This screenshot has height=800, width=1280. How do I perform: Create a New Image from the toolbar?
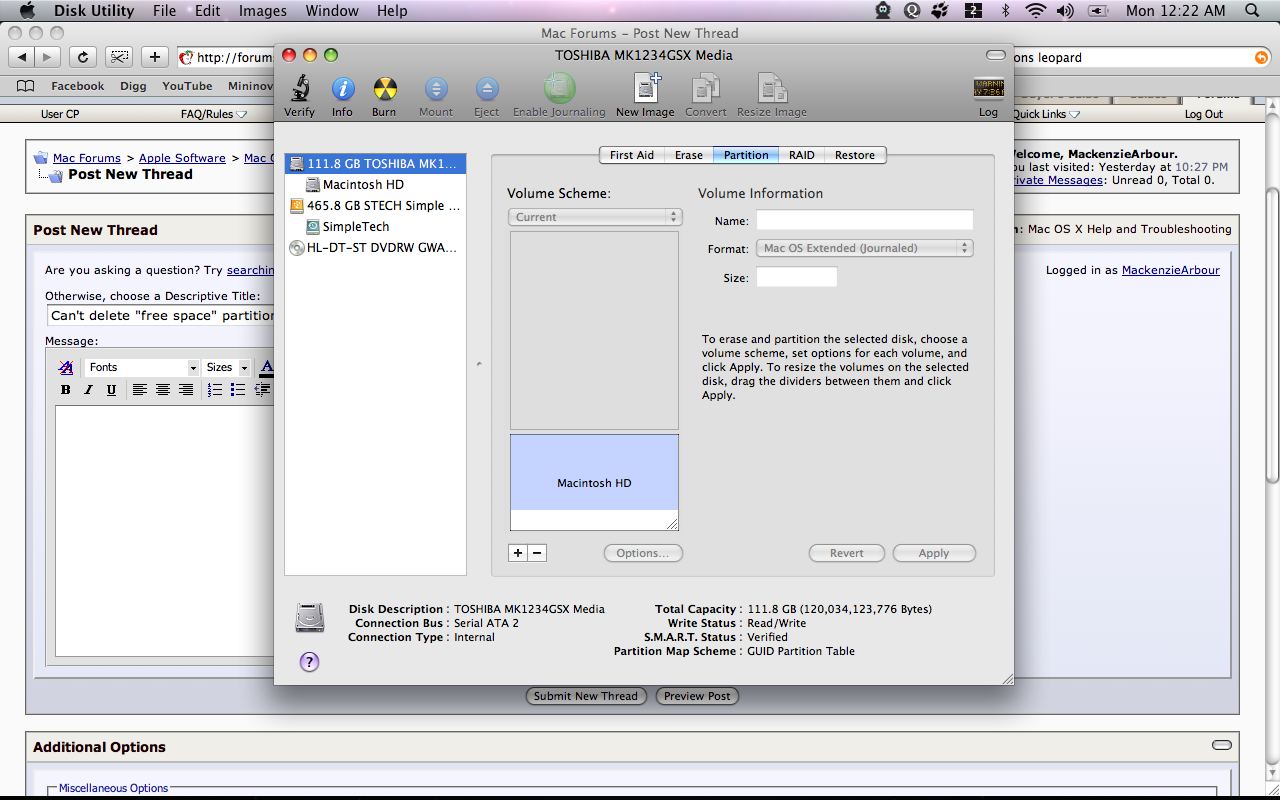(x=645, y=88)
